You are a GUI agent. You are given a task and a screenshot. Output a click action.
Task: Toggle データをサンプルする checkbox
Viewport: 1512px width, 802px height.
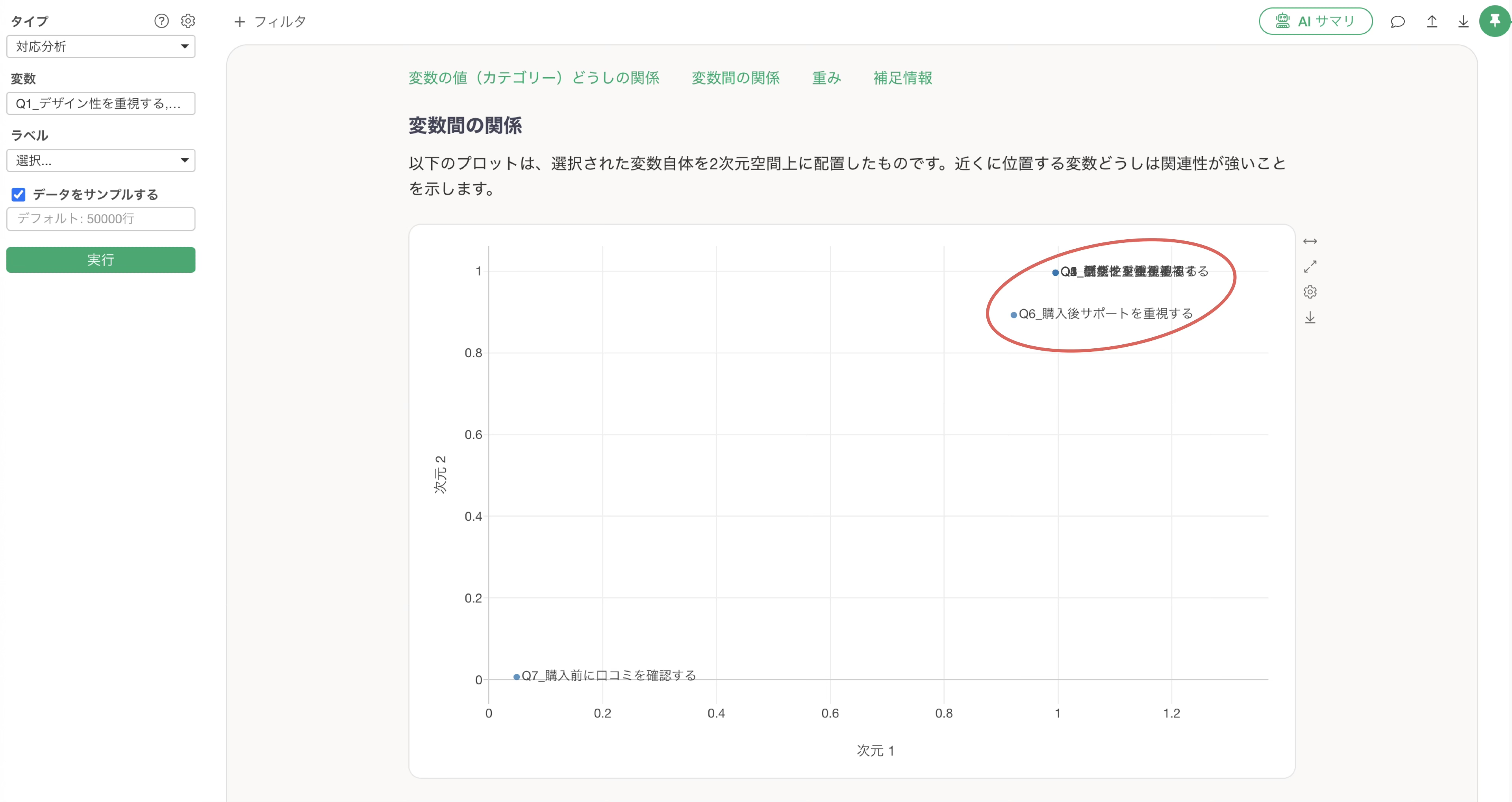19,194
